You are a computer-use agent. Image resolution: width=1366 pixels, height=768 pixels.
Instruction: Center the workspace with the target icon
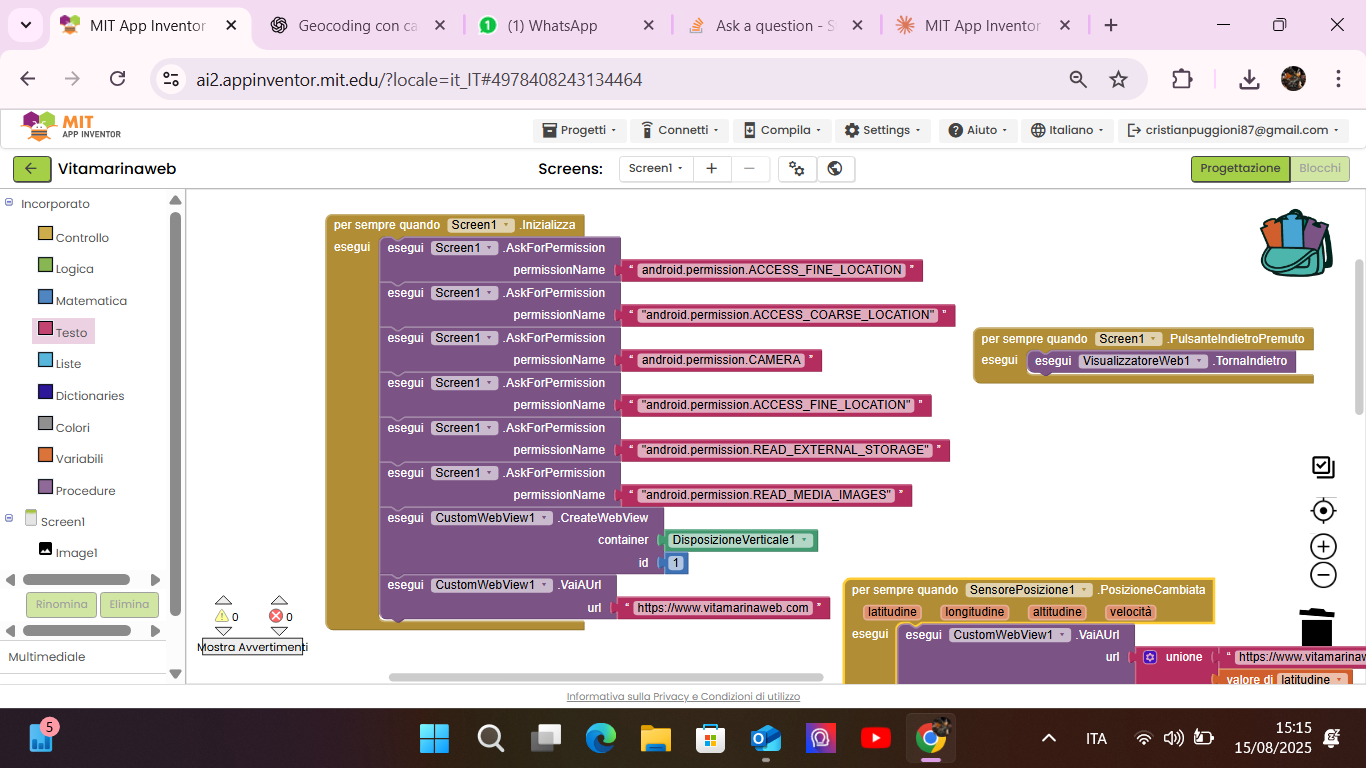1323,511
